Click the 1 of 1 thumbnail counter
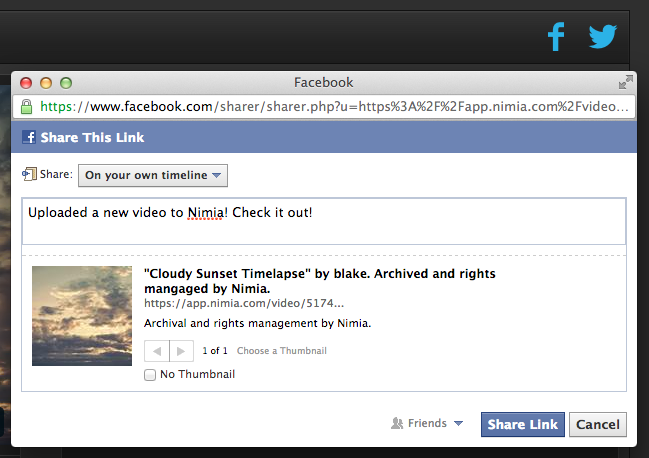Screen dimensions: 649x458 click(x=215, y=351)
